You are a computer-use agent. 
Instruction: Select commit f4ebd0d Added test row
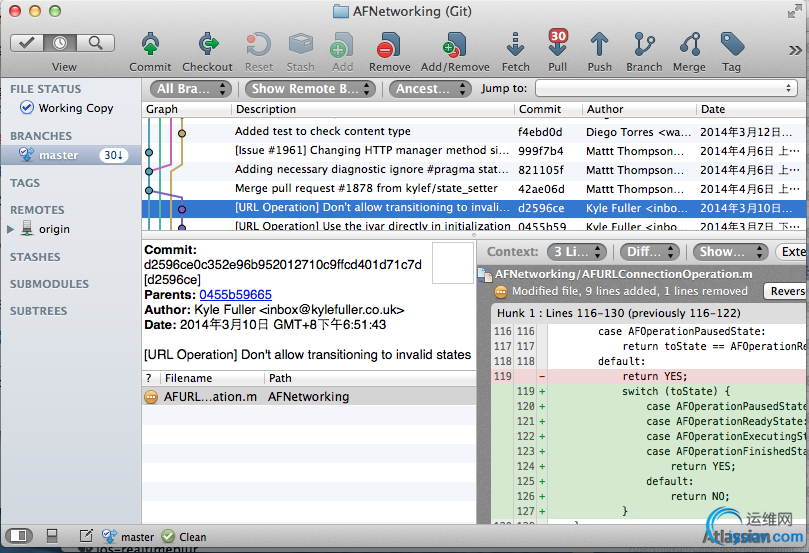pos(474,132)
